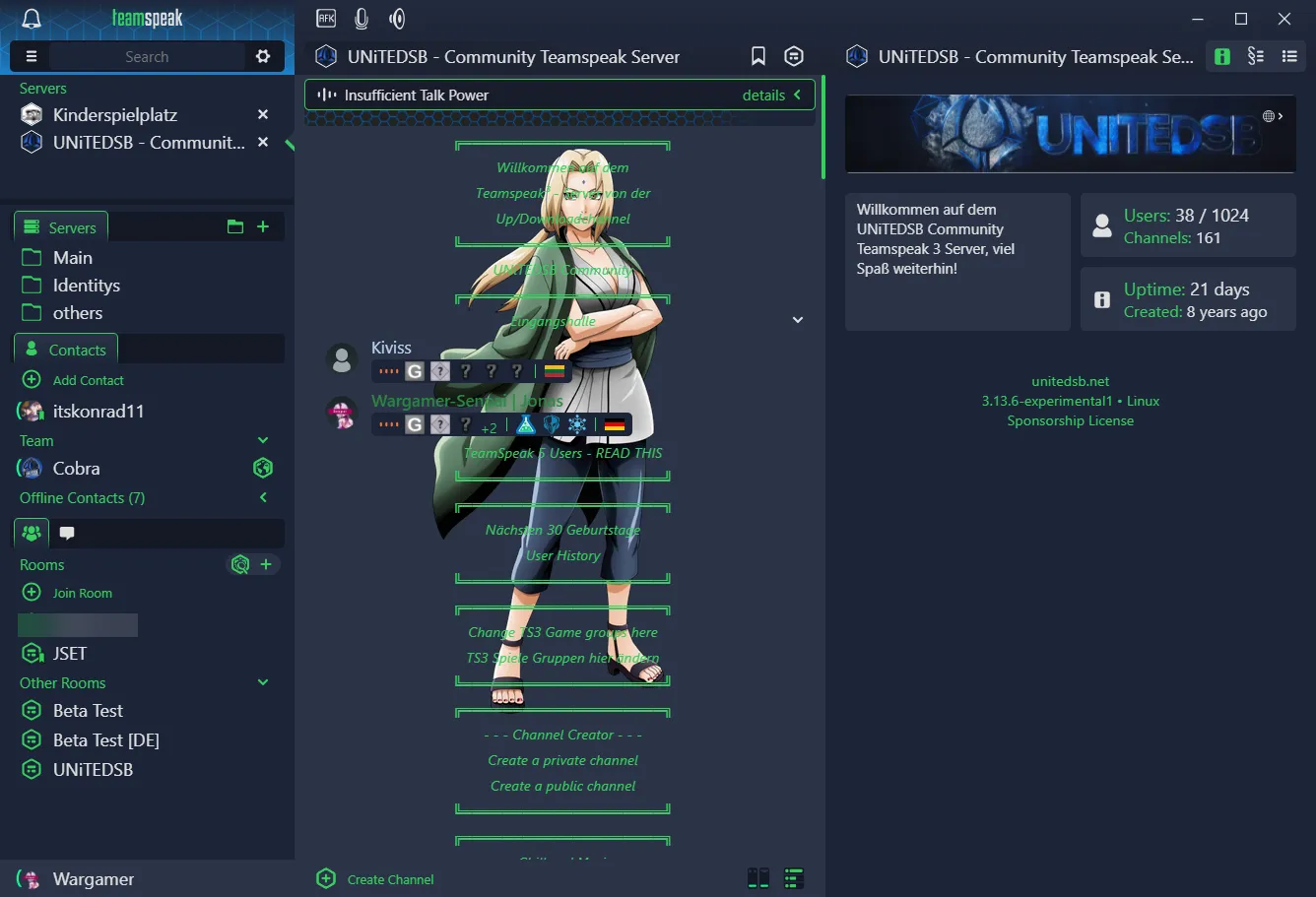Open the notifications bell
This screenshot has width=1316, height=897.
click(32, 18)
